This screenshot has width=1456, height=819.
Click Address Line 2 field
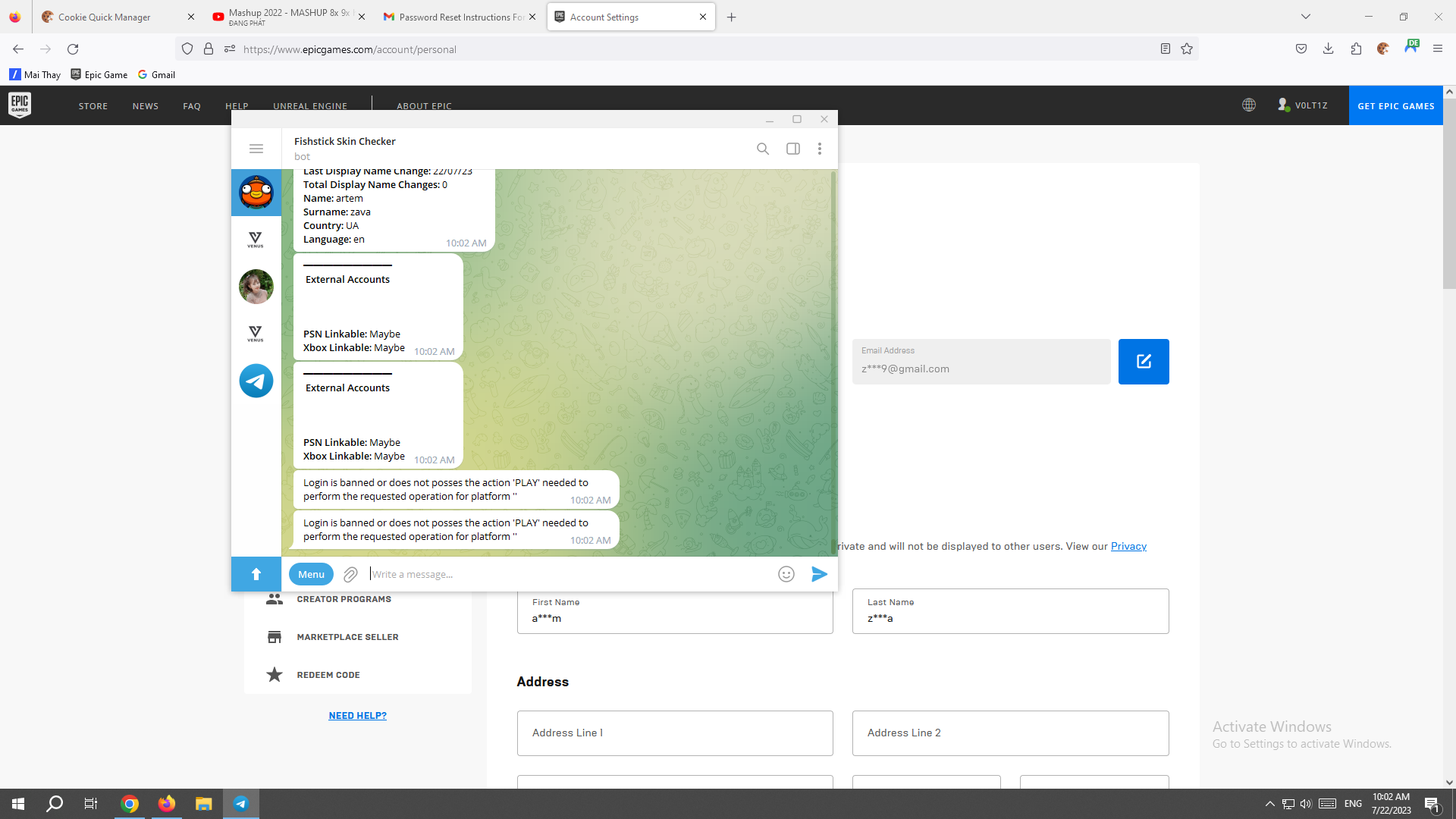click(x=1010, y=733)
